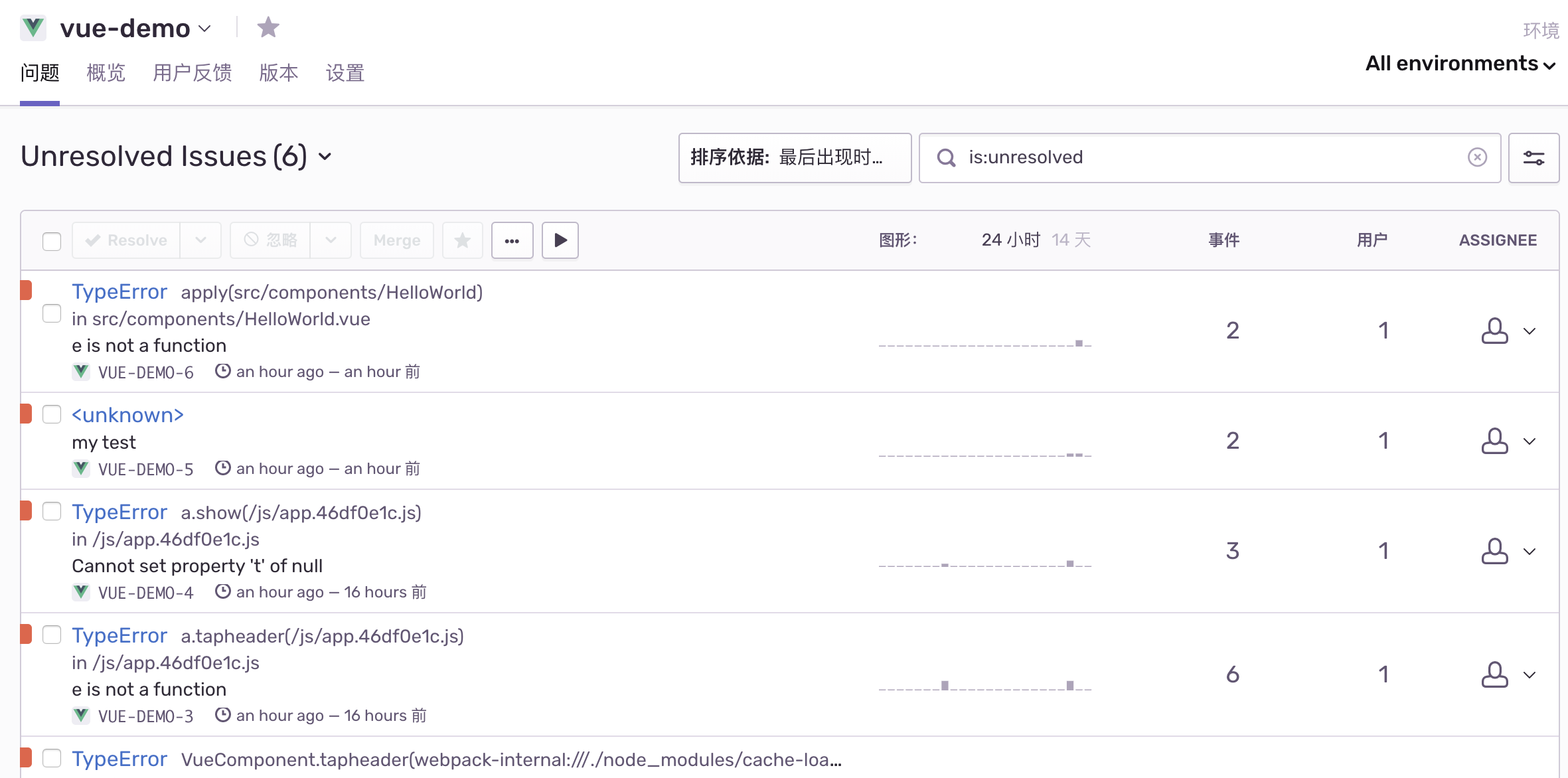Click Vue icon beside VUE-DEMO-4

click(x=81, y=592)
